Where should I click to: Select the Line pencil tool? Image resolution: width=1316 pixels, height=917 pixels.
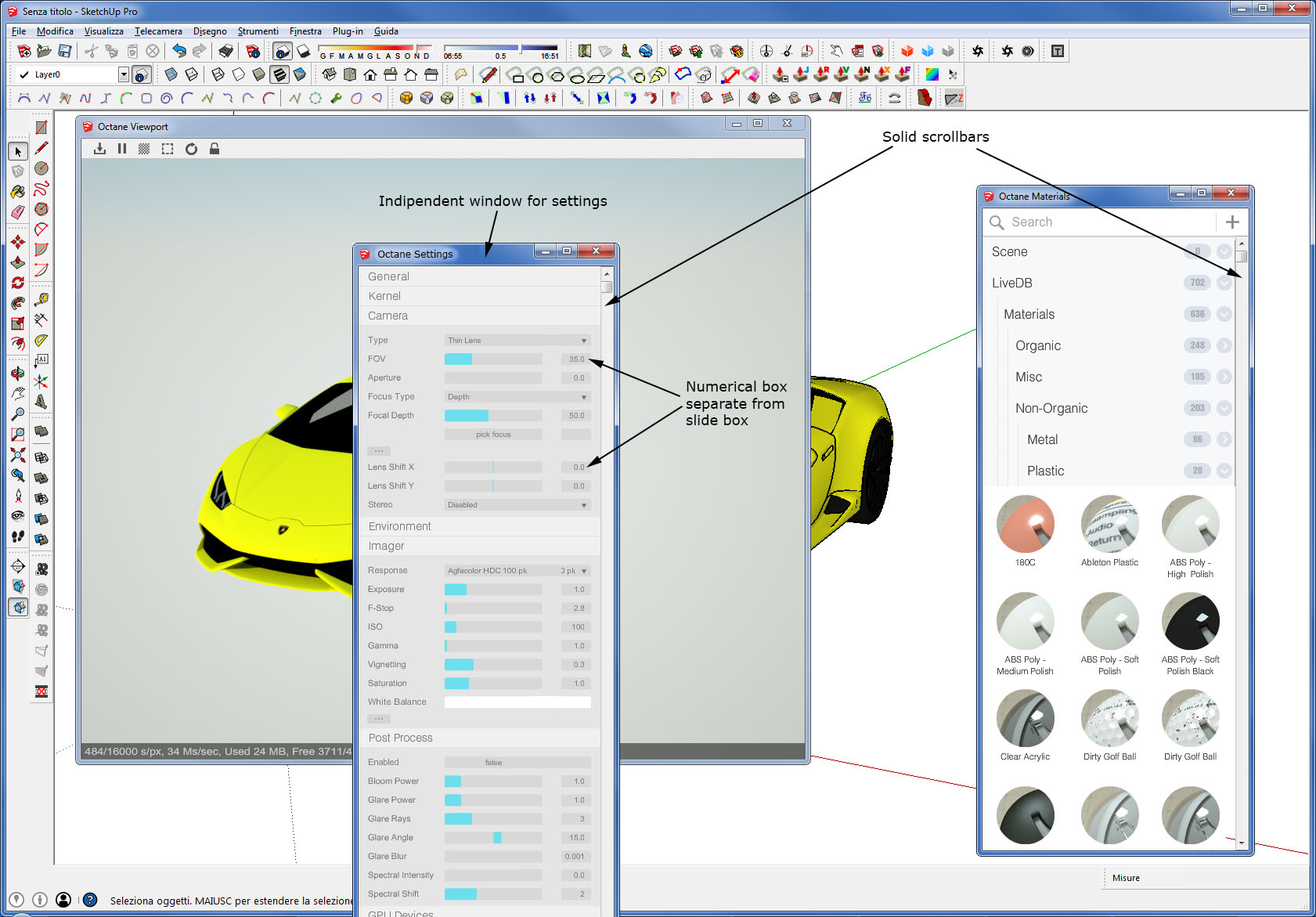pyautogui.click(x=41, y=148)
